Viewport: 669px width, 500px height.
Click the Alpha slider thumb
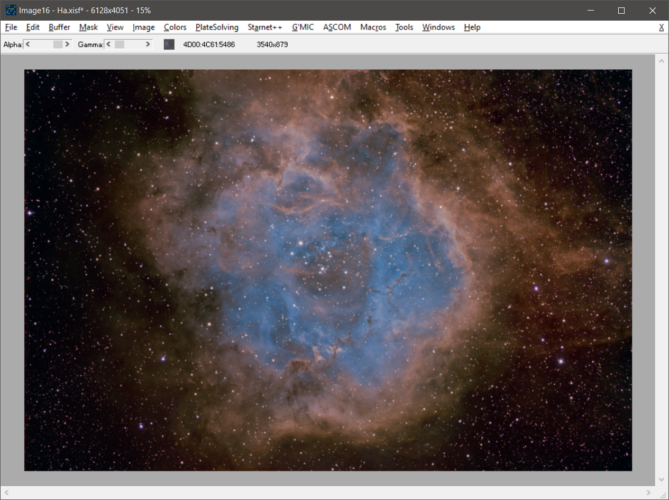tap(58, 44)
